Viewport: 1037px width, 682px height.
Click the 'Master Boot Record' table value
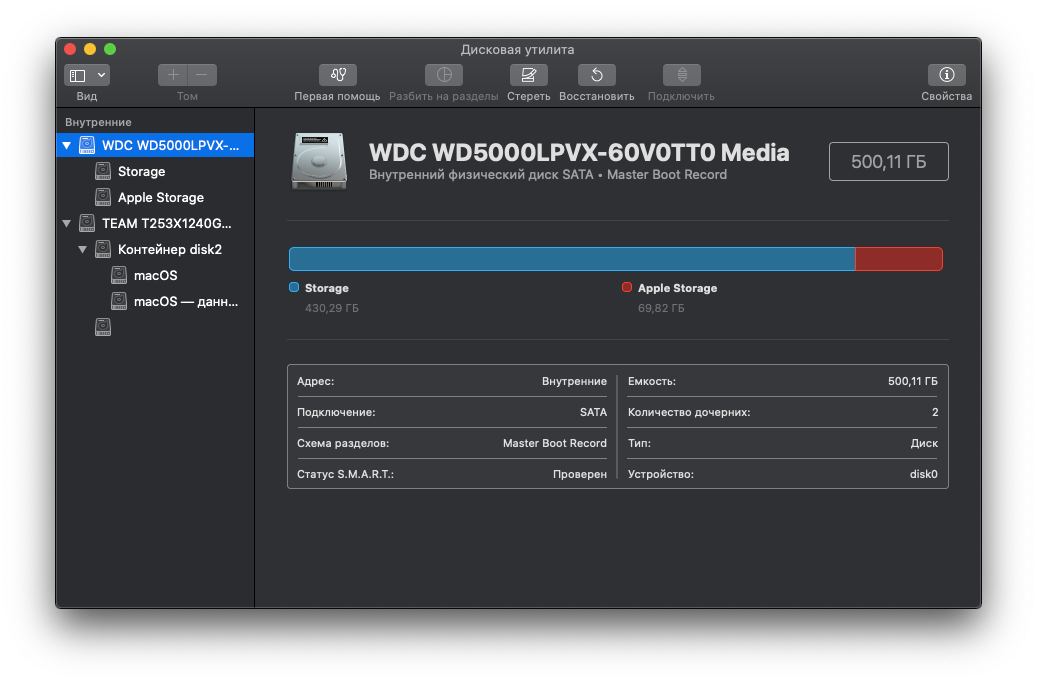(554, 443)
